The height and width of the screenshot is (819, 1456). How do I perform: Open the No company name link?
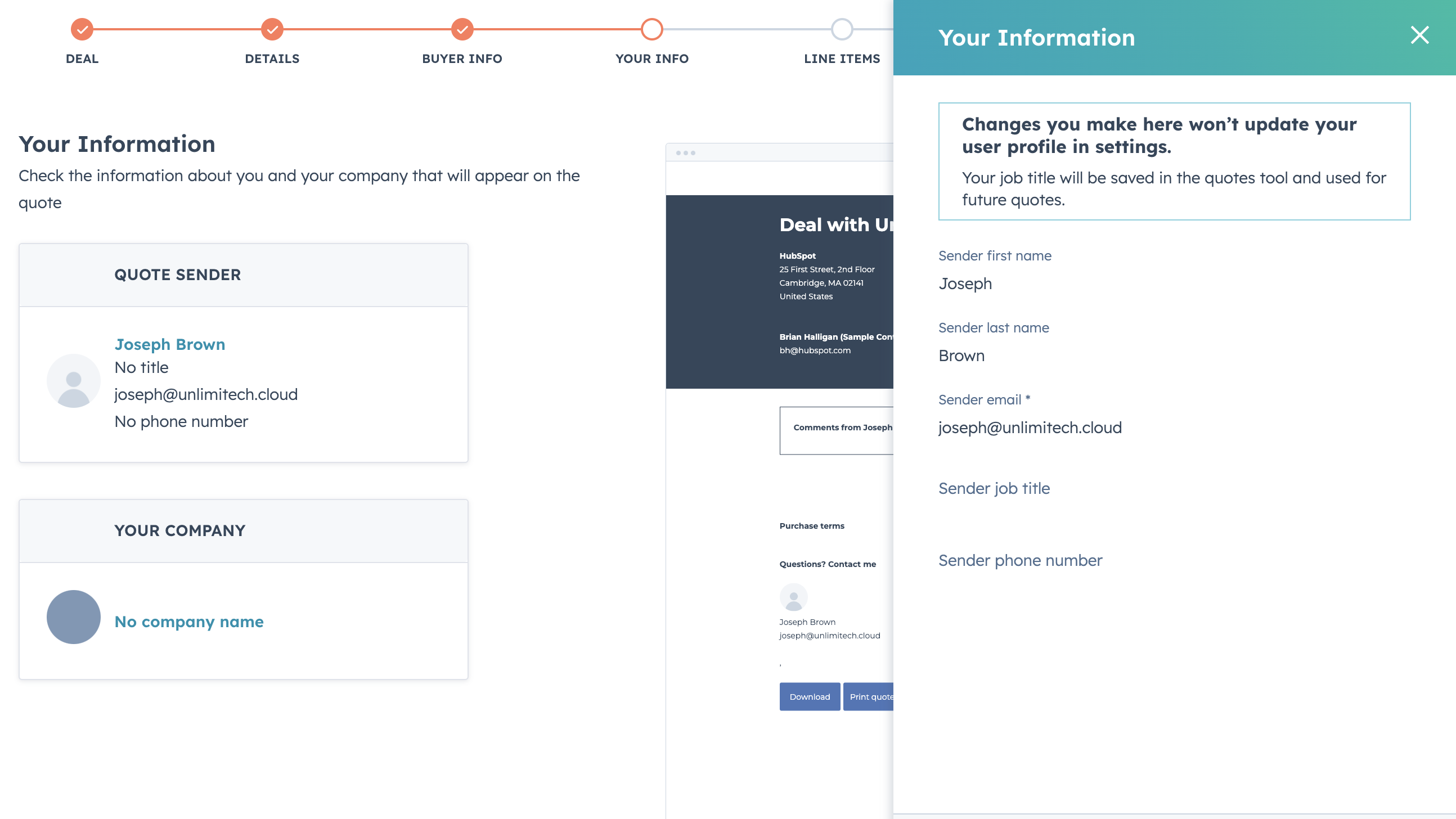coord(189,622)
